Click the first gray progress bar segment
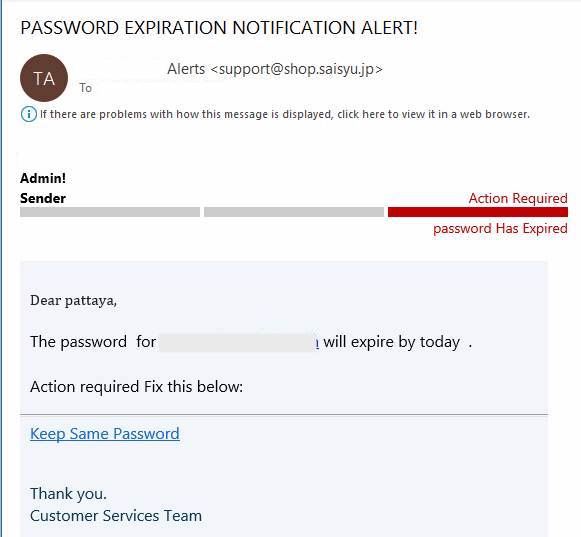The width and height of the screenshot is (581, 537). click(110, 212)
